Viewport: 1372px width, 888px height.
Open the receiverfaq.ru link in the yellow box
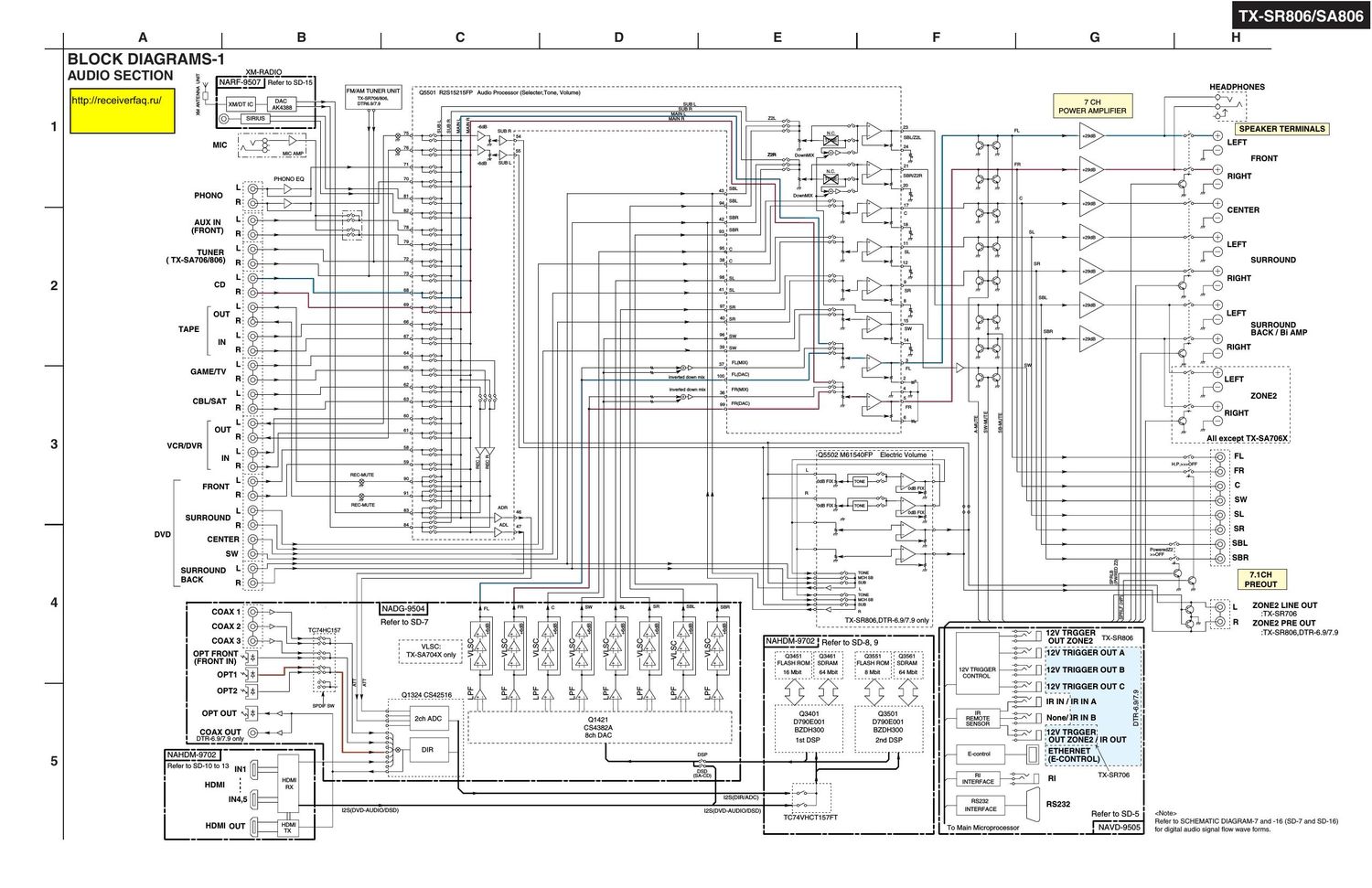coord(115,101)
